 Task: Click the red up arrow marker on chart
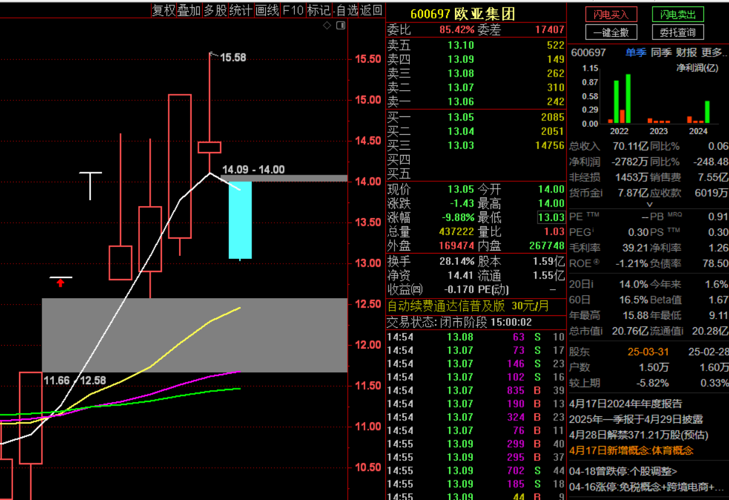[60, 283]
